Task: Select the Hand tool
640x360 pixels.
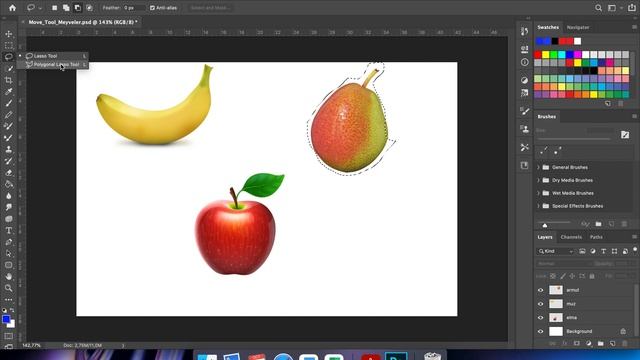Action: point(9,276)
